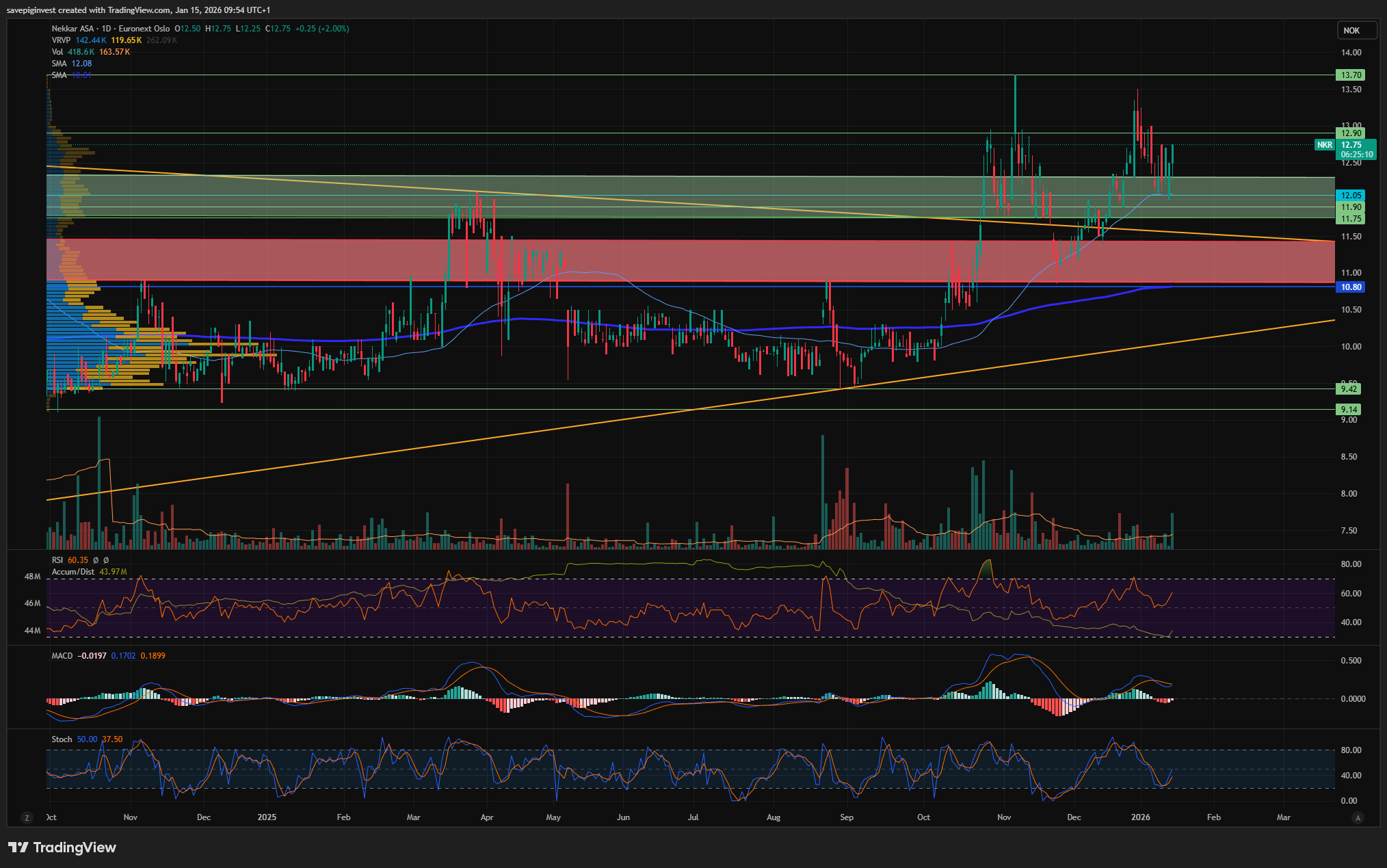Click the 13.70 price level label
This screenshot has width=1387, height=868.
[1350, 75]
